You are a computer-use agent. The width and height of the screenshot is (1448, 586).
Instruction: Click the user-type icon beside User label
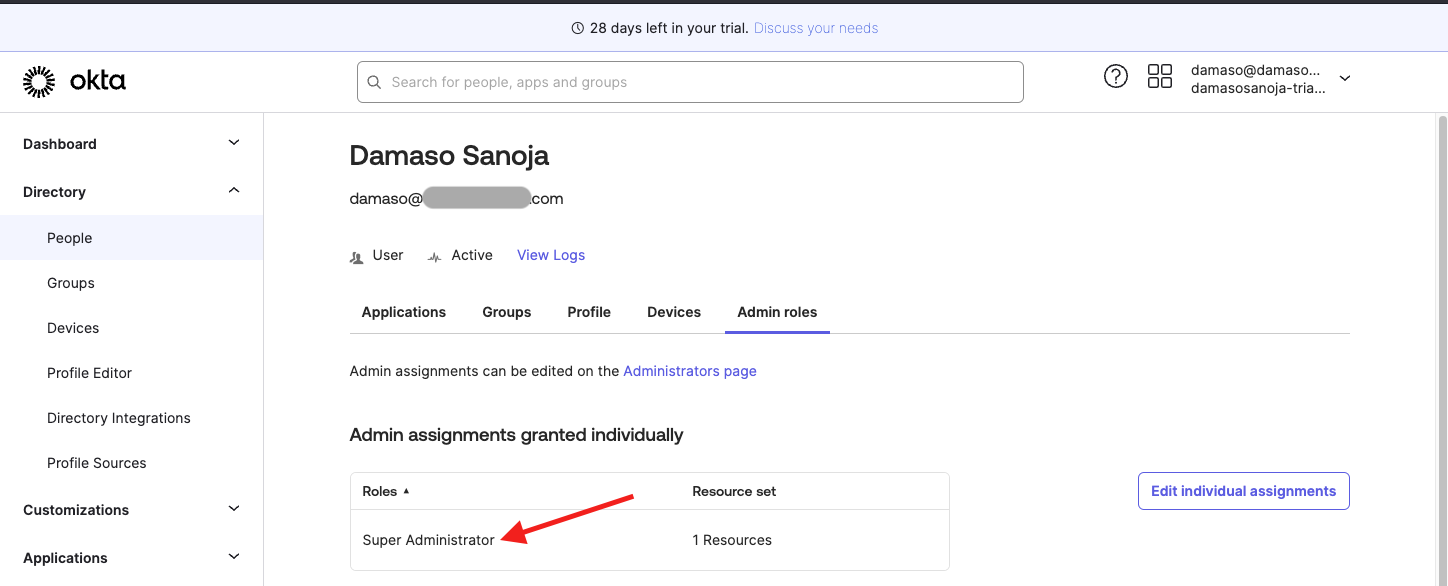[x=356, y=256]
